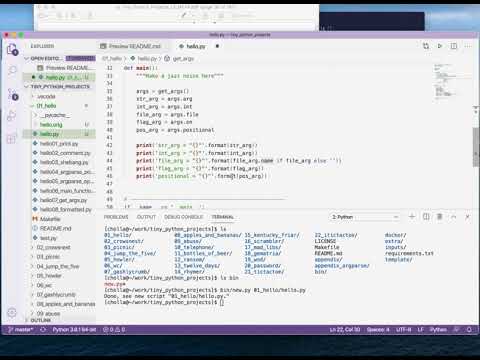The width and height of the screenshot is (480, 360).
Task: Expand the .vscode folder
Action: (x=46, y=96)
